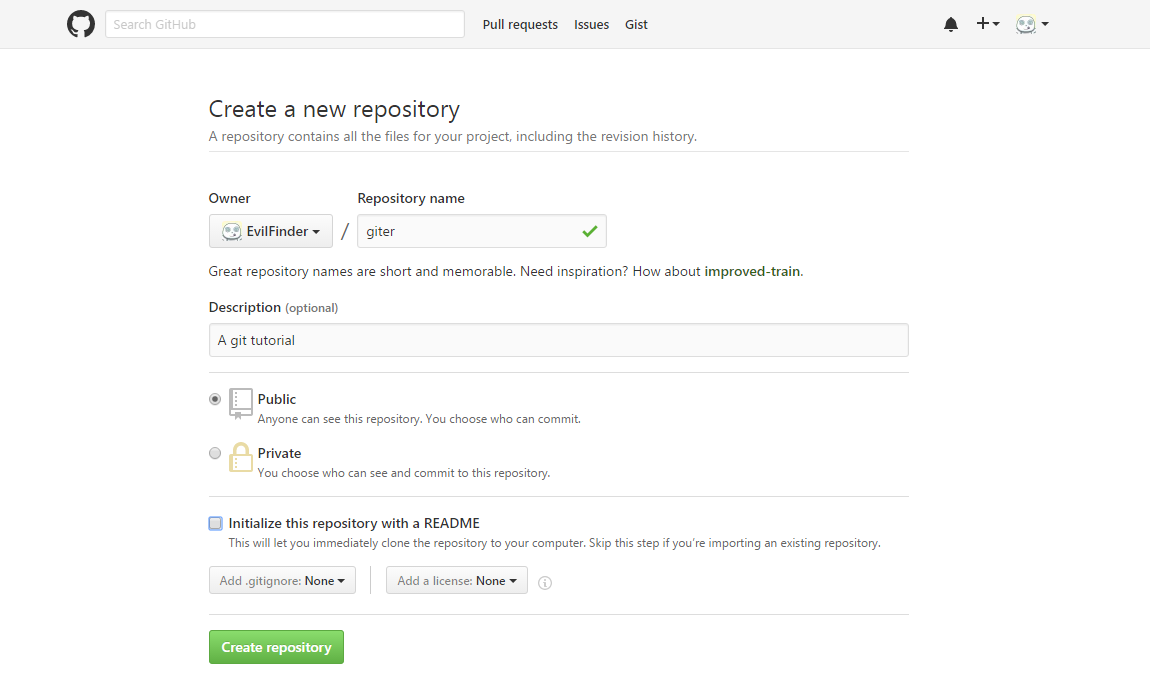The height and width of the screenshot is (676, 1150).
Task: Click the license info icon
Action: coord(545,583)
